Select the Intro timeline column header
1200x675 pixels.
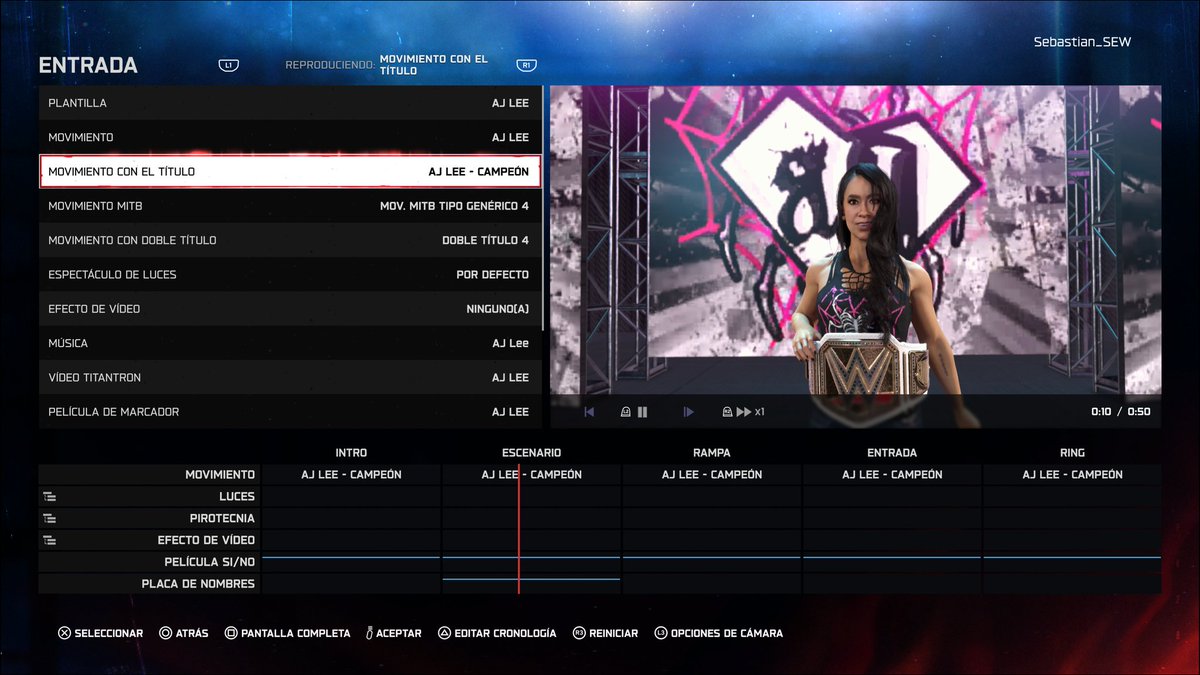[351, 453]
